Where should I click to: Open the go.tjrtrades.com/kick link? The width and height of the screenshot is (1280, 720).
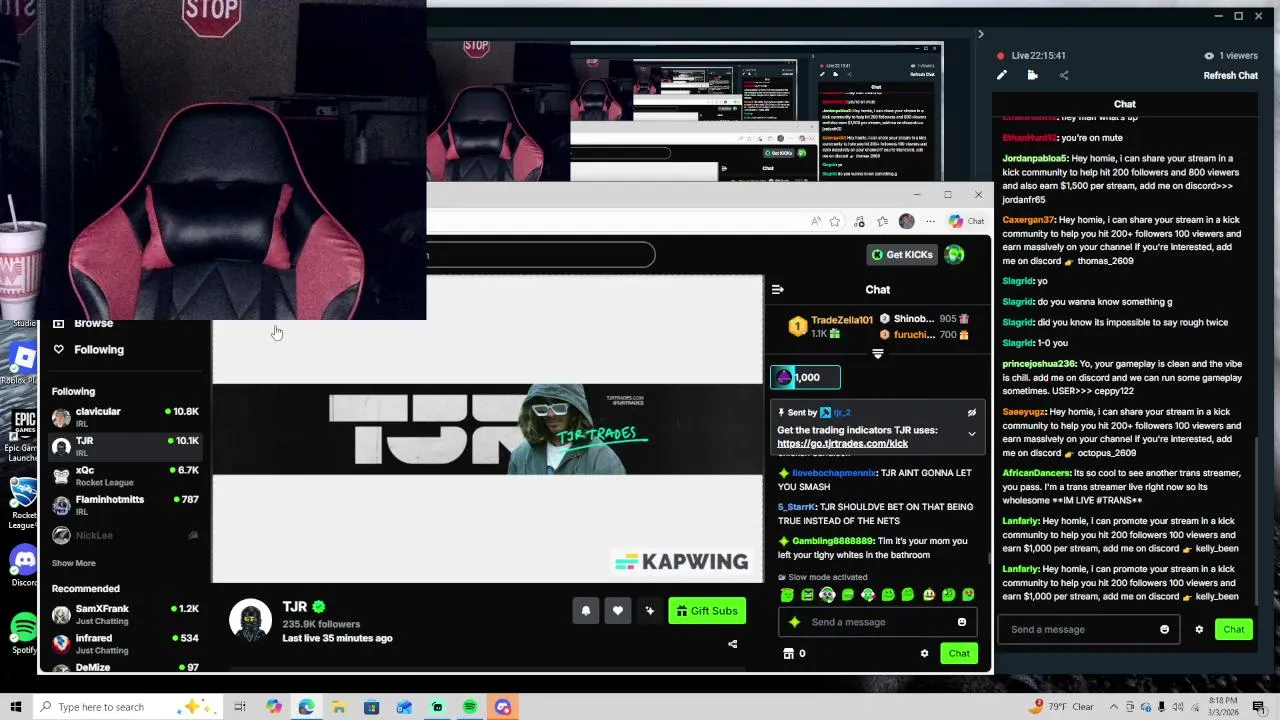(x=842, y=443)
